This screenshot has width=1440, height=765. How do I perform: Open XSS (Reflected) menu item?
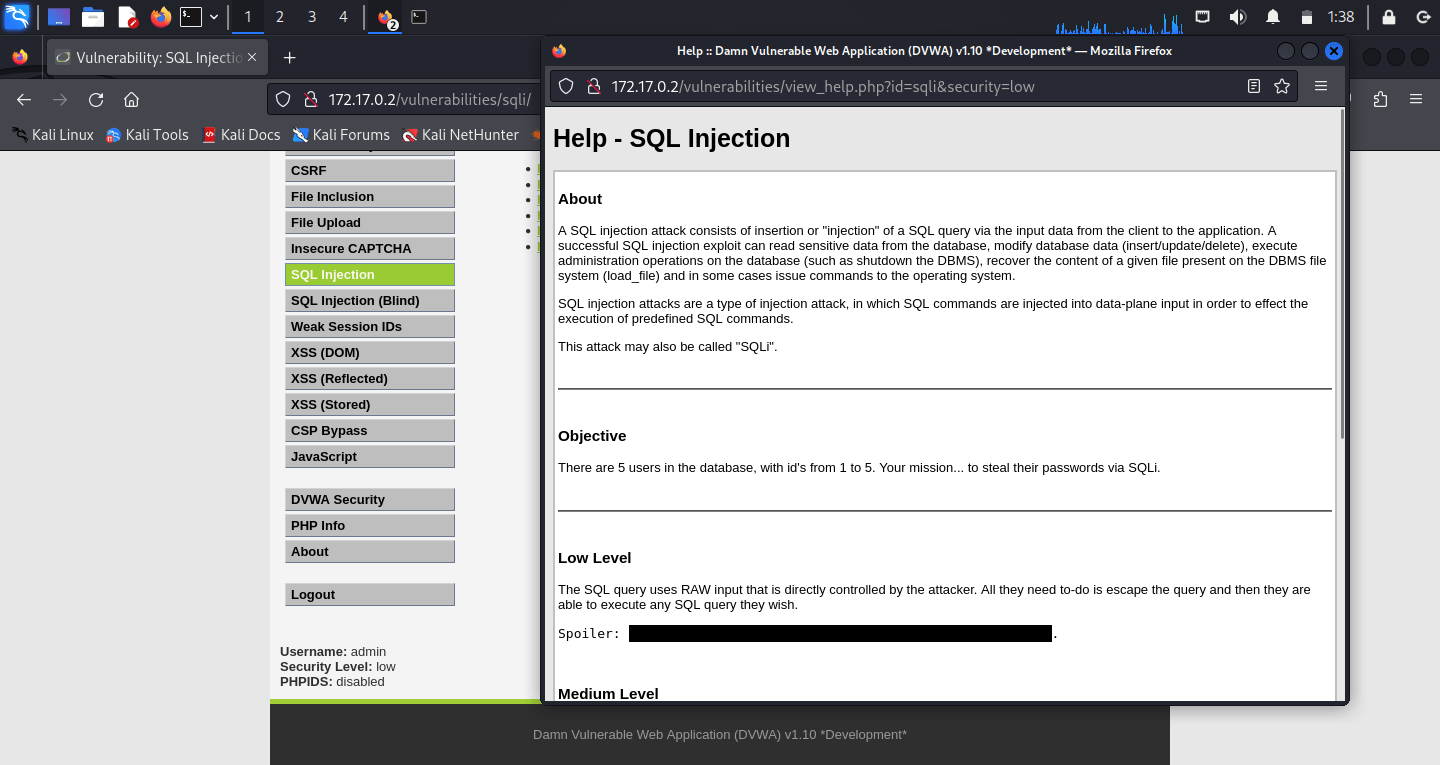click(370, 379)
